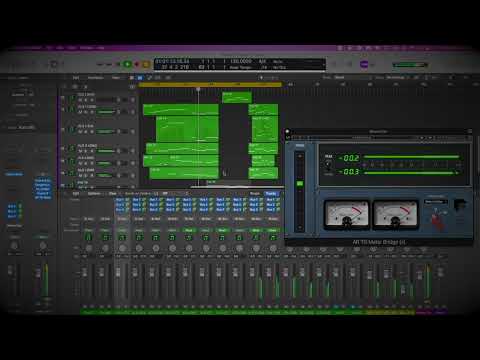Adjust the fourth track's header volume slider
Screen dimensions: 480x360
pos(106,151)
